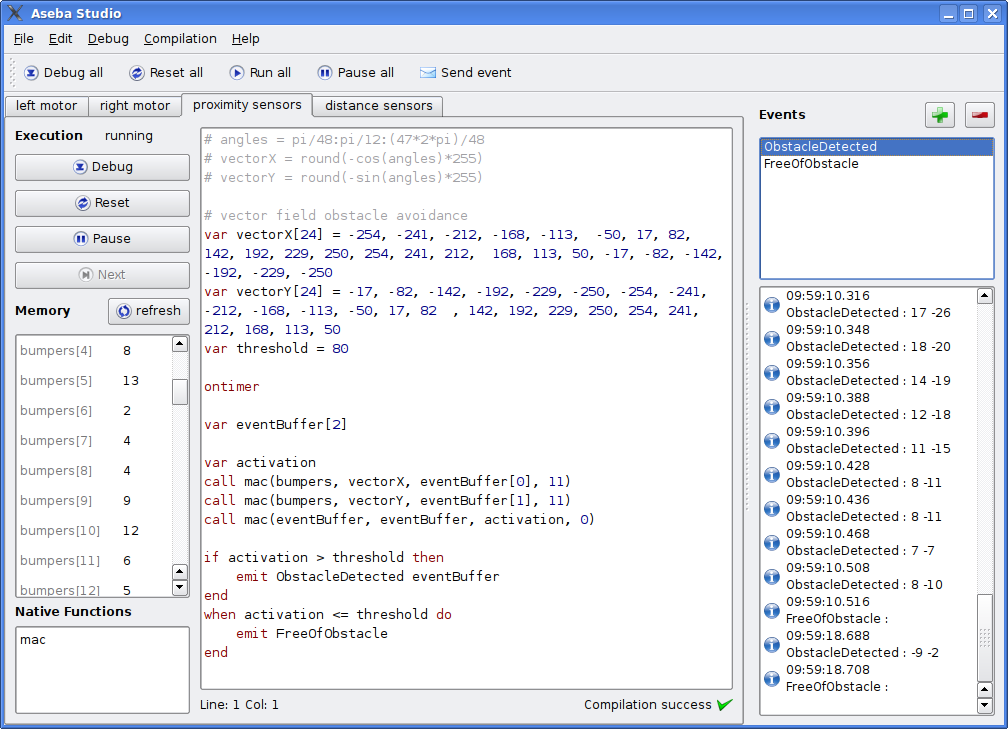
Task: Select the bumpers[7] memory row
Action: 94,441
